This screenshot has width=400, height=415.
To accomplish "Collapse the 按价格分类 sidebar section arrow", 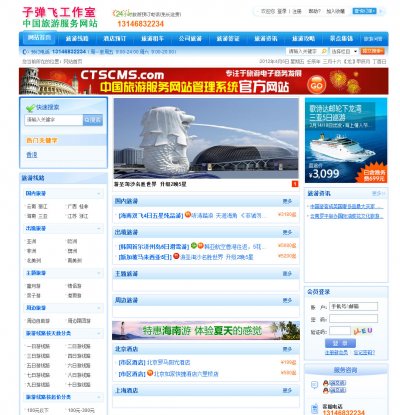I will click(99, 397).
